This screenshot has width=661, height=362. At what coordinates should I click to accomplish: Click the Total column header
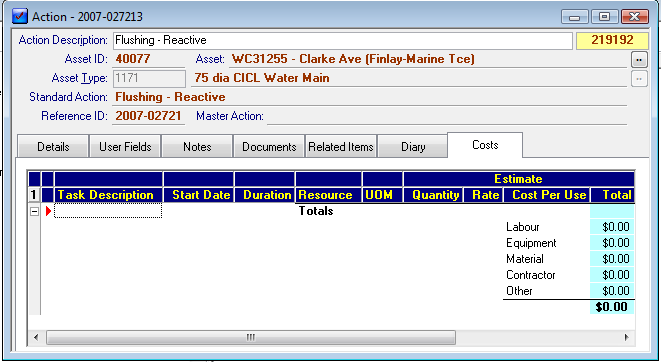(x=613, y=195)
